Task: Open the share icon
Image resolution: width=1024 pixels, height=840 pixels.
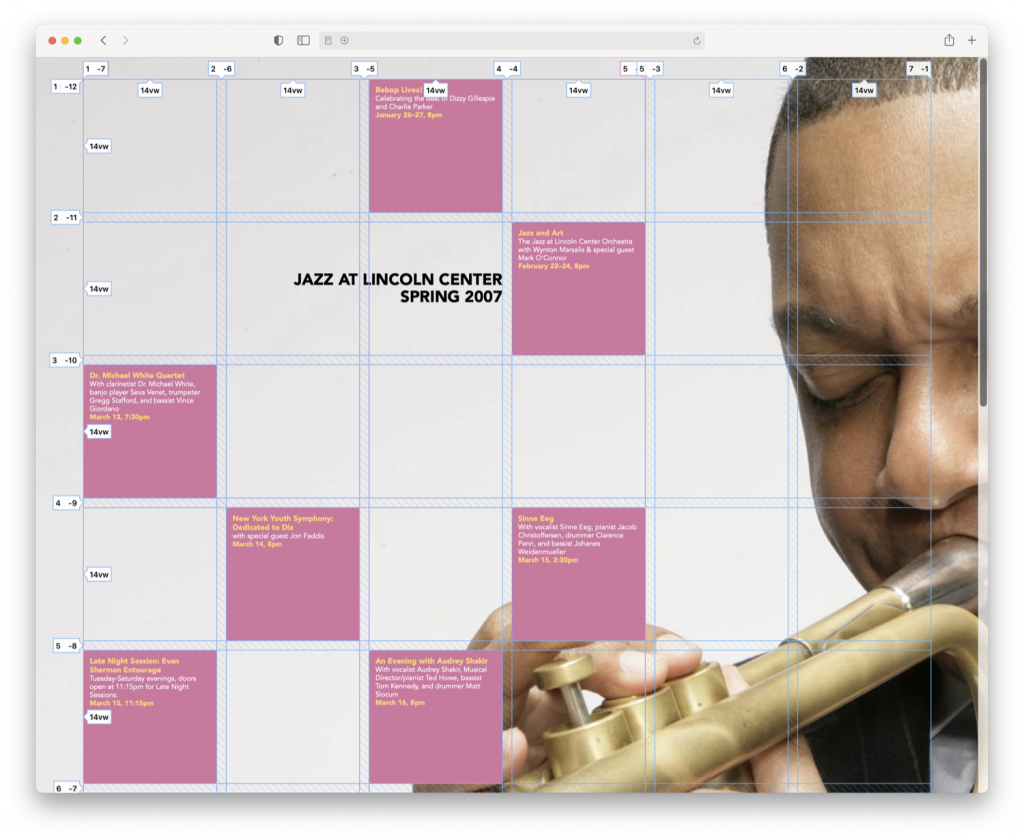Action: (949, 40)
